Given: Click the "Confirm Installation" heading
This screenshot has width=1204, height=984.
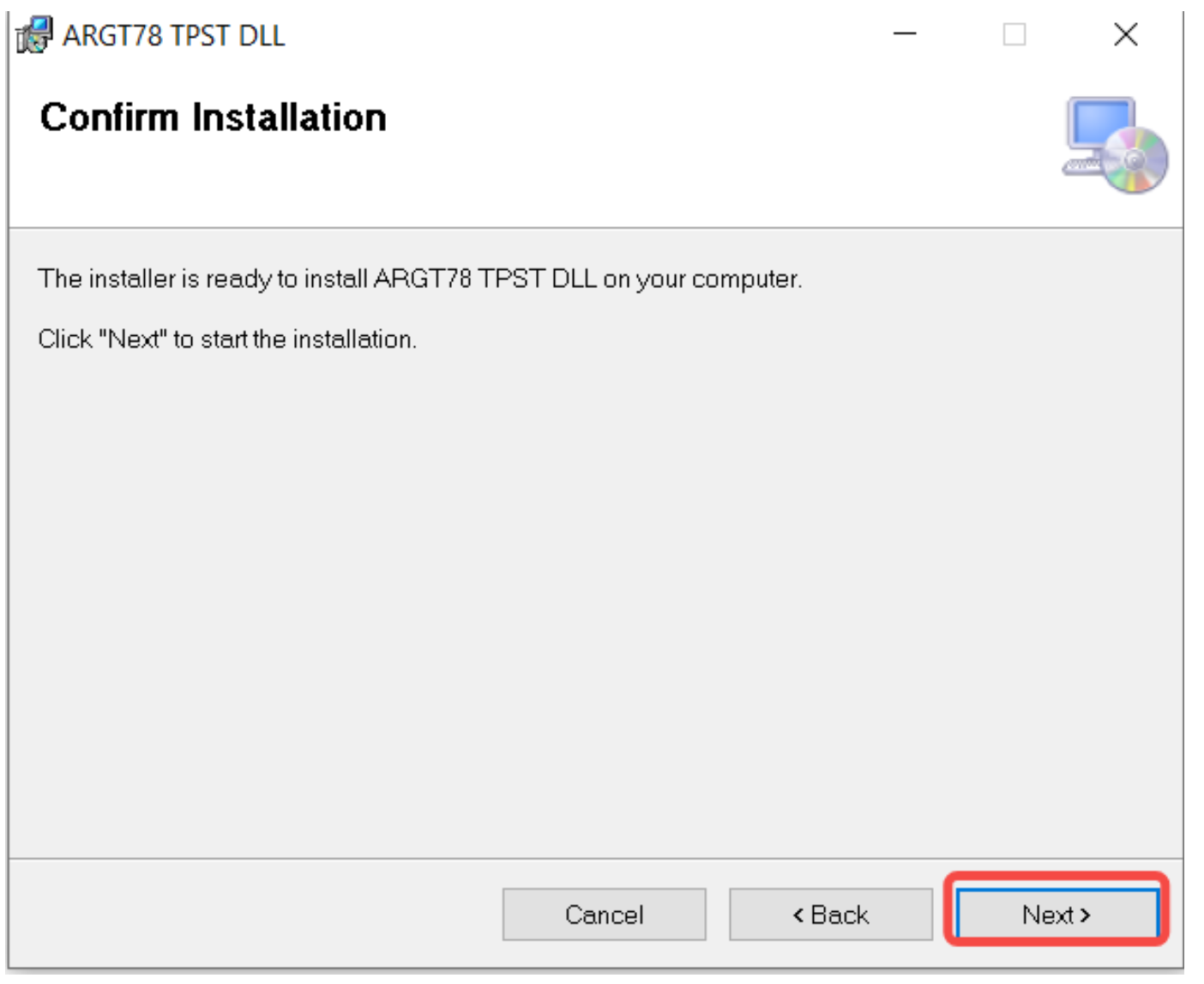Looking at the screenshot, I should click(x=213, y=117).
